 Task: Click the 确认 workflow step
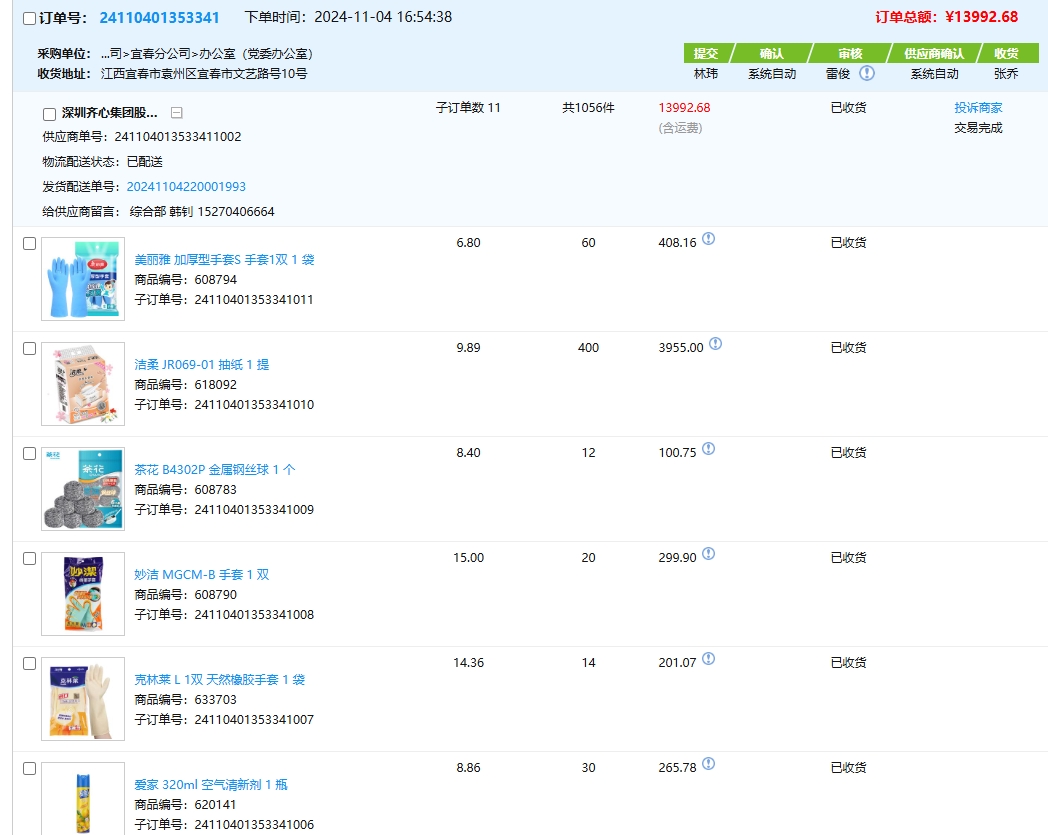pos(772,53)
